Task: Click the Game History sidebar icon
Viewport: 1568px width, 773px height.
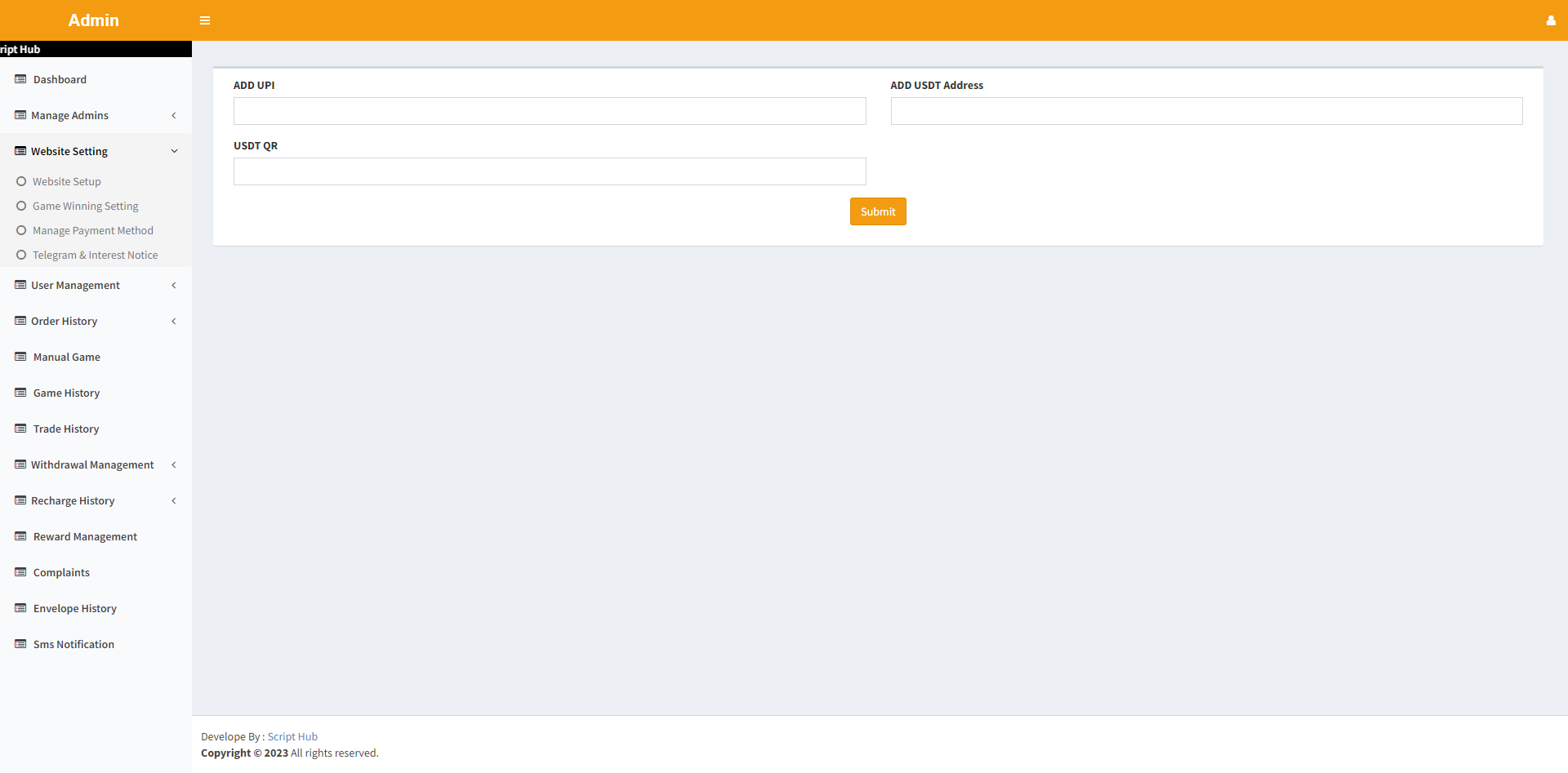Action: click(x=20, y=393)
